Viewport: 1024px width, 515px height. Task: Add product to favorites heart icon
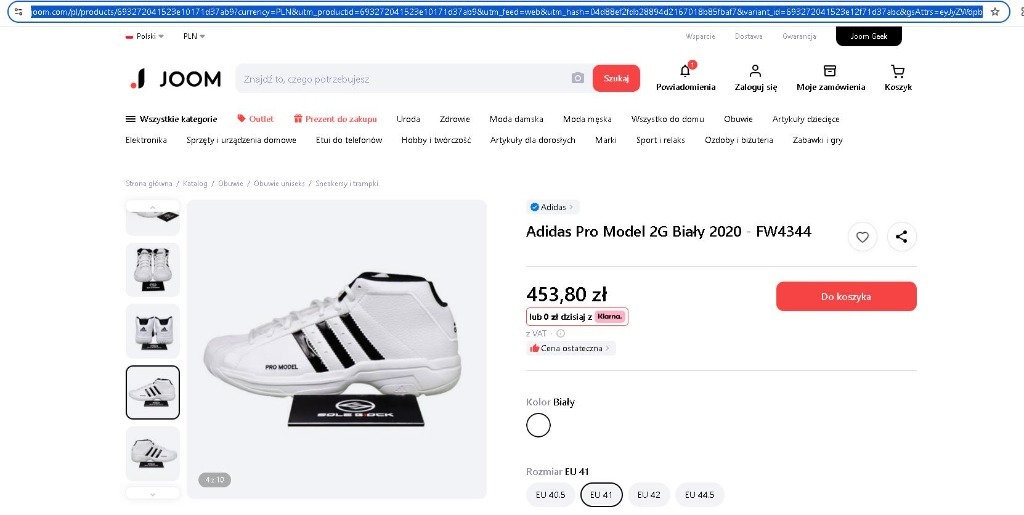point(862,237)
